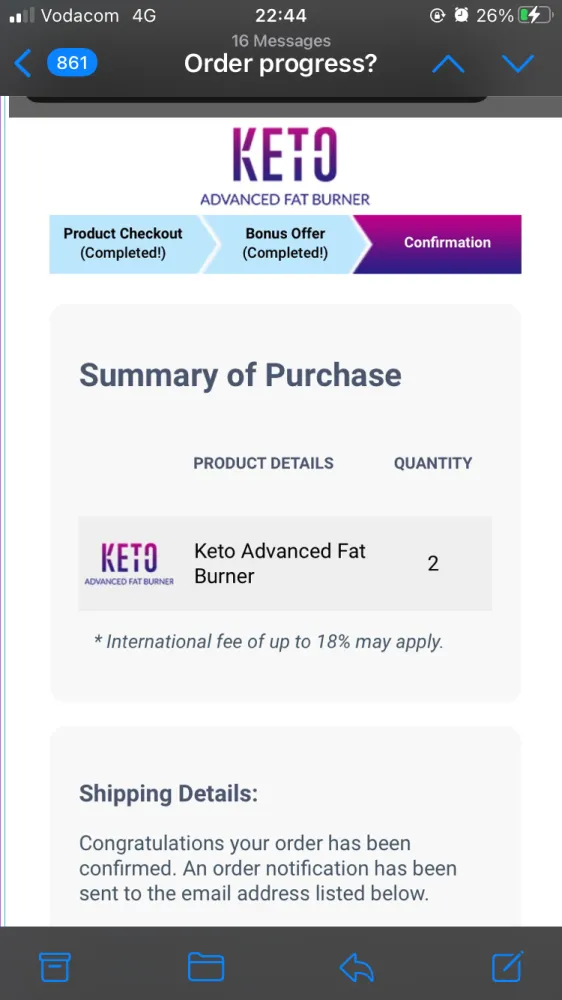The width and height of the screenshot is (562, 1000).
Task: Select the Confirmation step
Action: (447, 243)
